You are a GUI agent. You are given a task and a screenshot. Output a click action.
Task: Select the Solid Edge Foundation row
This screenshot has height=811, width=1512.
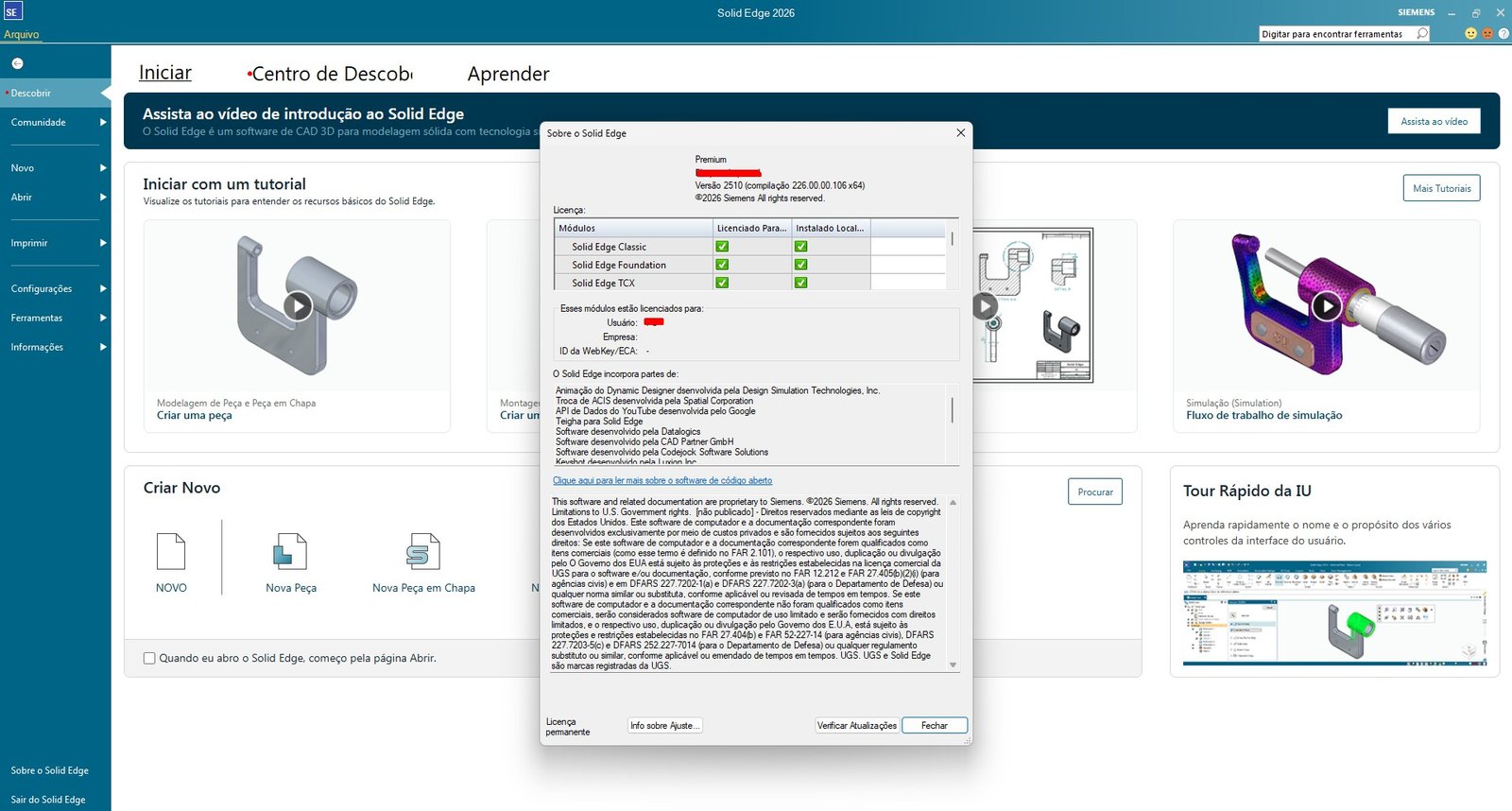749,265
